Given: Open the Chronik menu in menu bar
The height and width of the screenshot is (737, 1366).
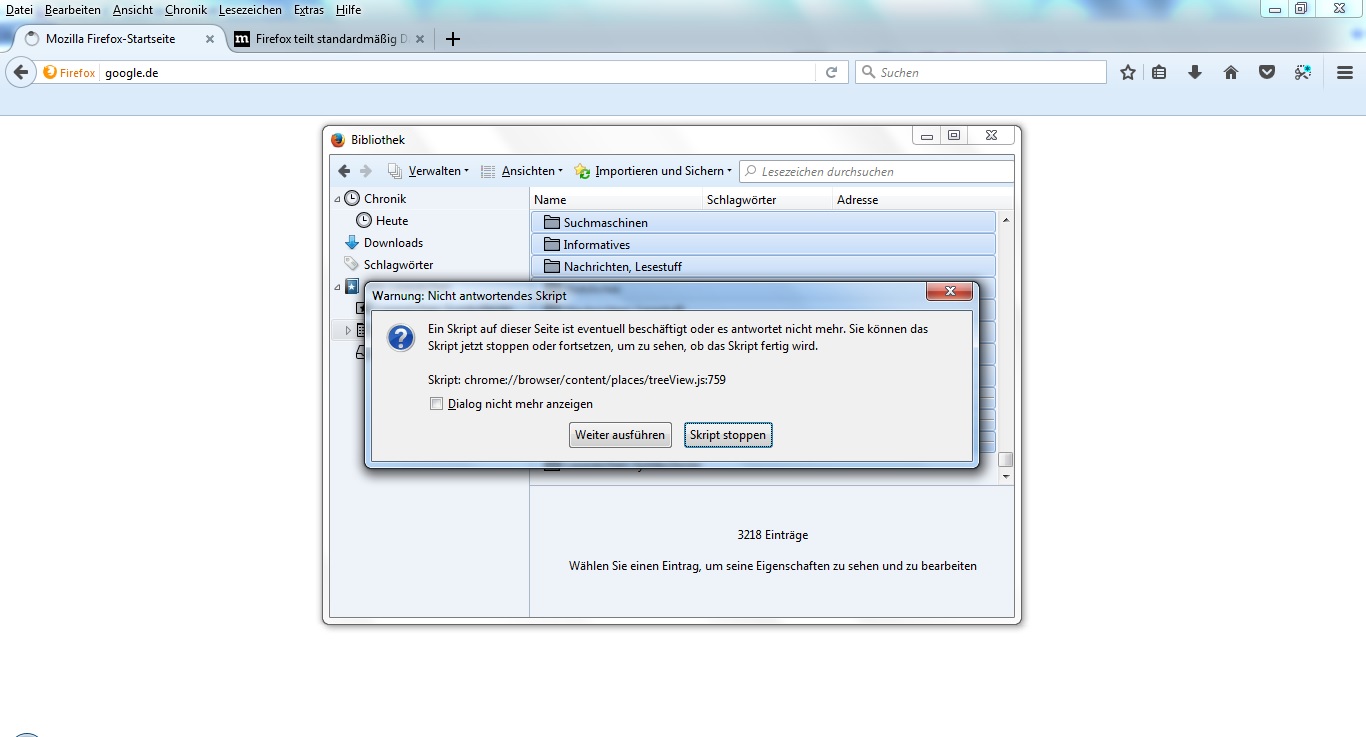Looking at the screenshot, I should [186, 10].
